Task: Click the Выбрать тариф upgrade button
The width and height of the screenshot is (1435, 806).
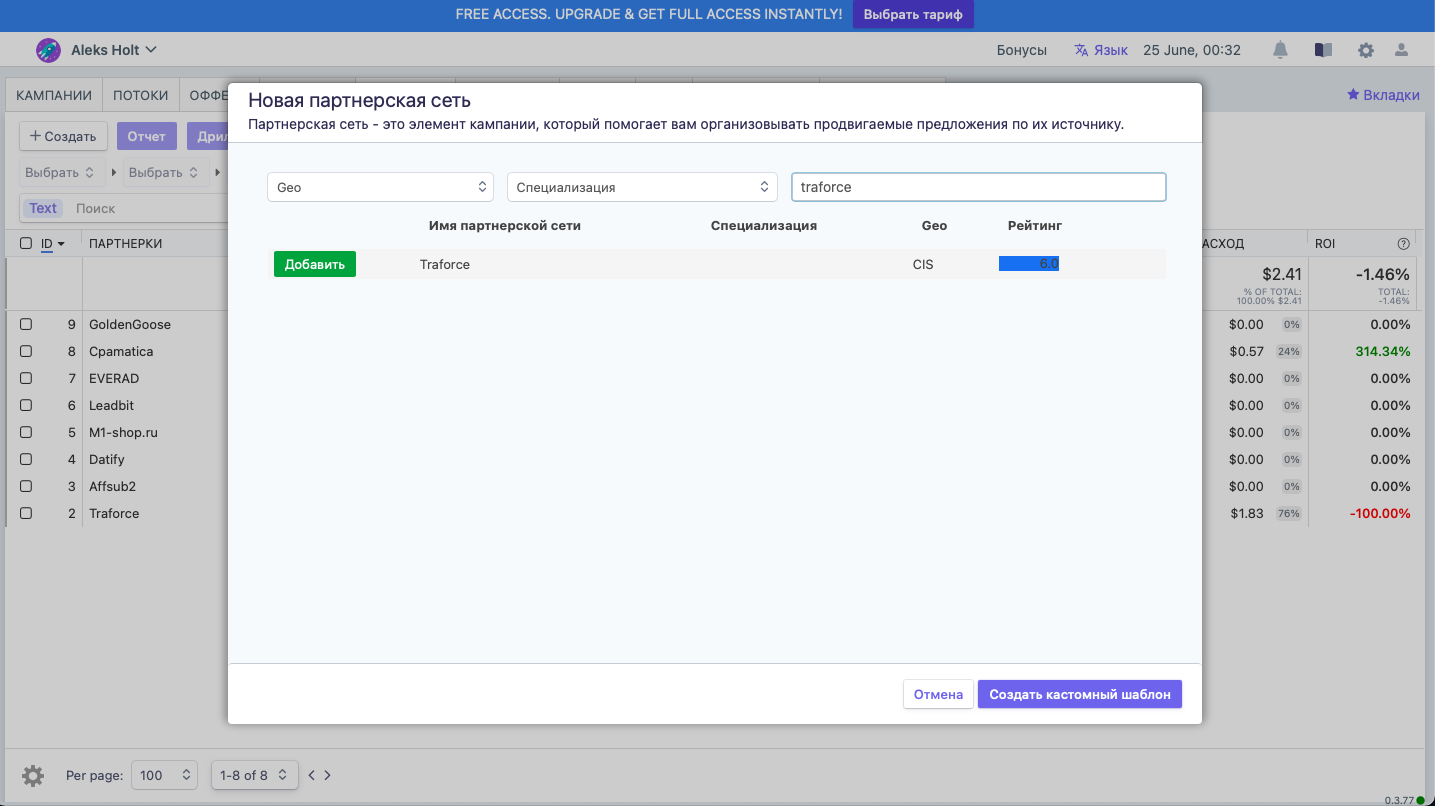Action: [913, 14]
